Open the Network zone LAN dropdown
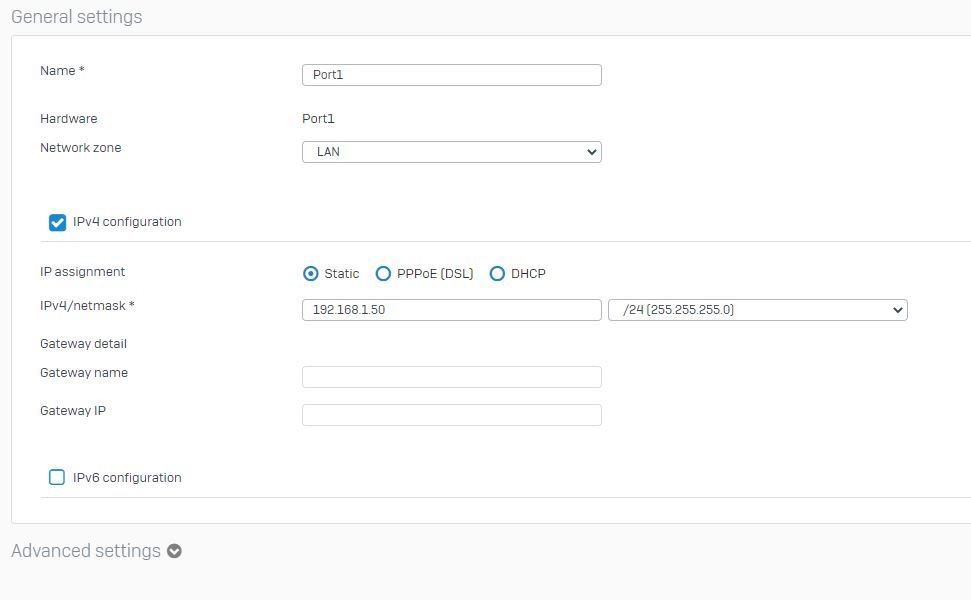Image resolution: width=971 pixels, height=600 pixels. 451,152
